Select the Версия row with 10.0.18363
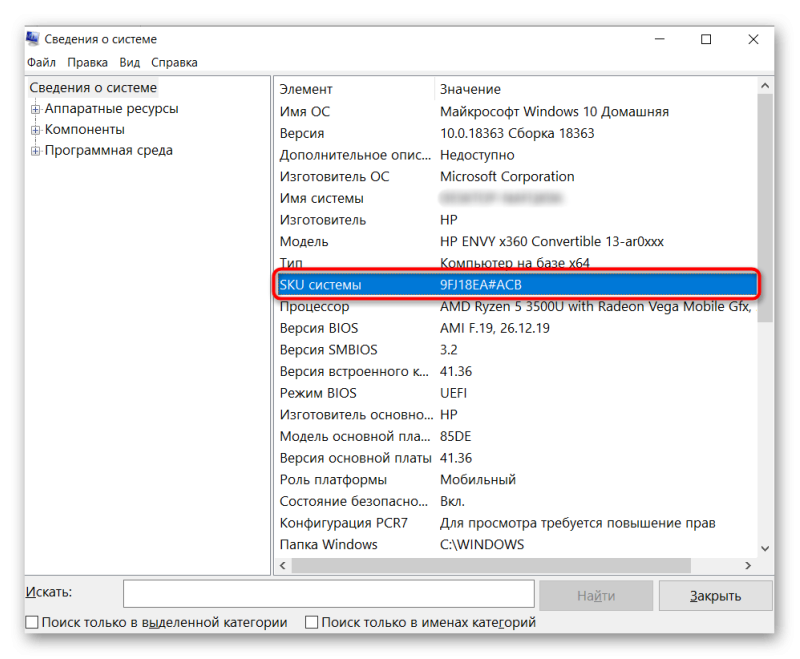 tap(516, 133)
